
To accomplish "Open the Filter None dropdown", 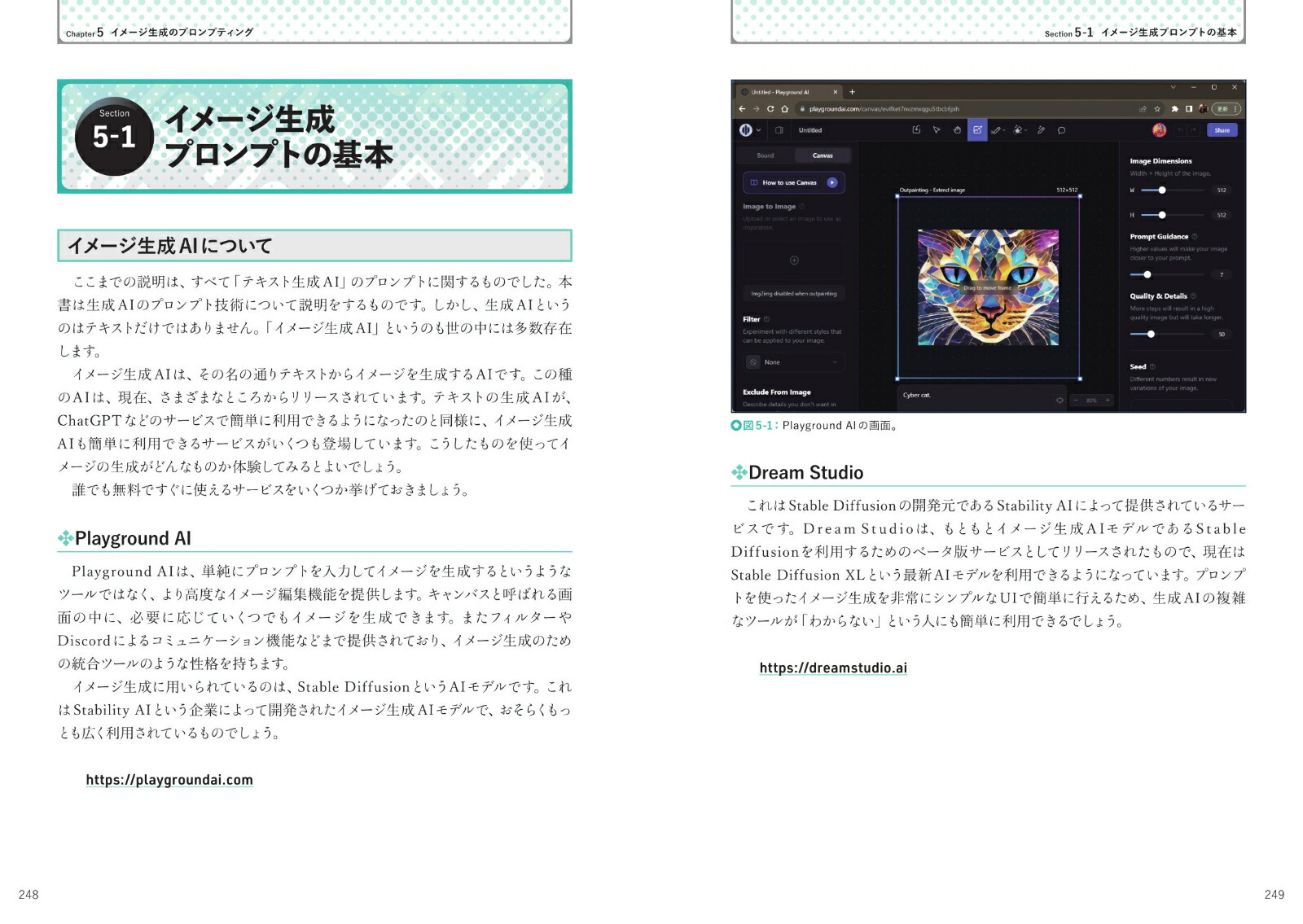I will [x=794, y=362].
